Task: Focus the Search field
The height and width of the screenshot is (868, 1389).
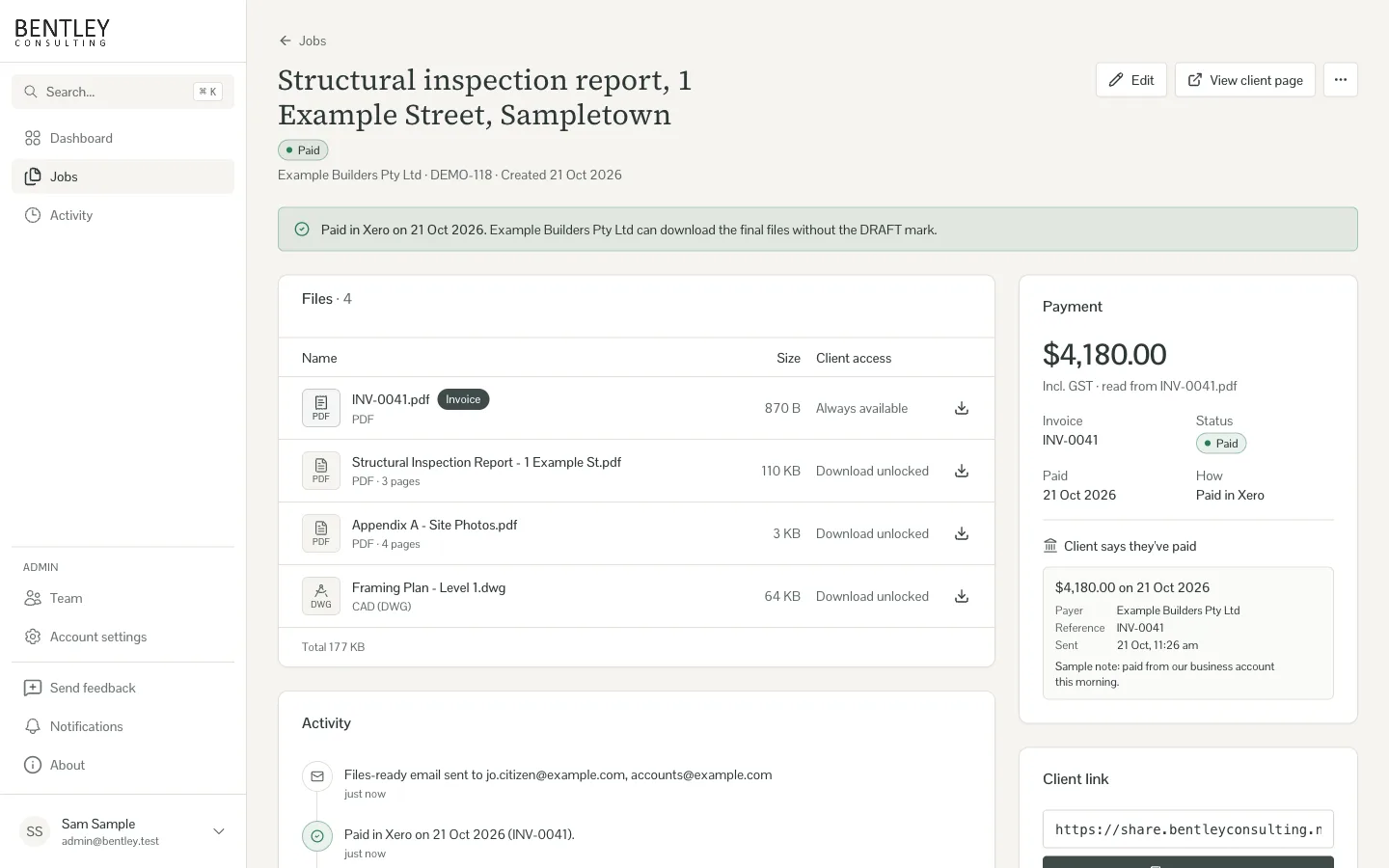Action: [x=123, y=92]
